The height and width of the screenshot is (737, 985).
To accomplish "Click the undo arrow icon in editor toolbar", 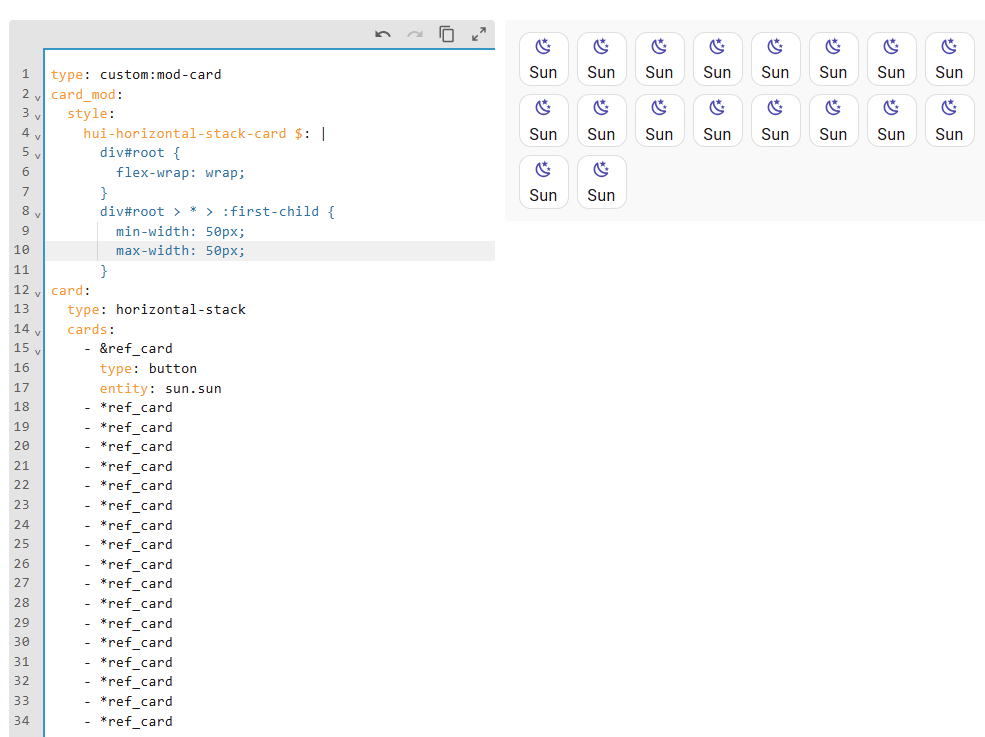I will point(383,35).
